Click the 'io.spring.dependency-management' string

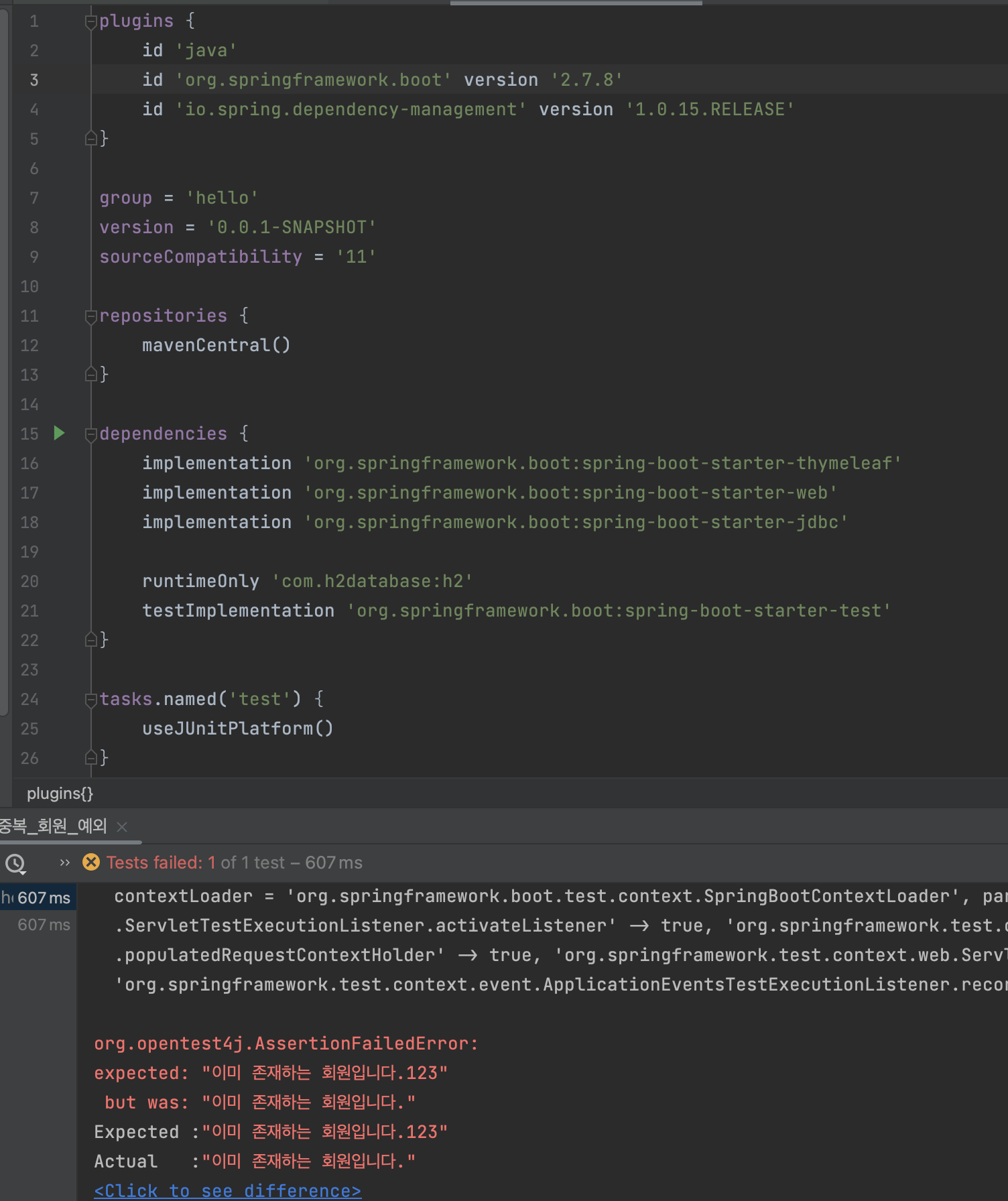[x=351, y=109]
